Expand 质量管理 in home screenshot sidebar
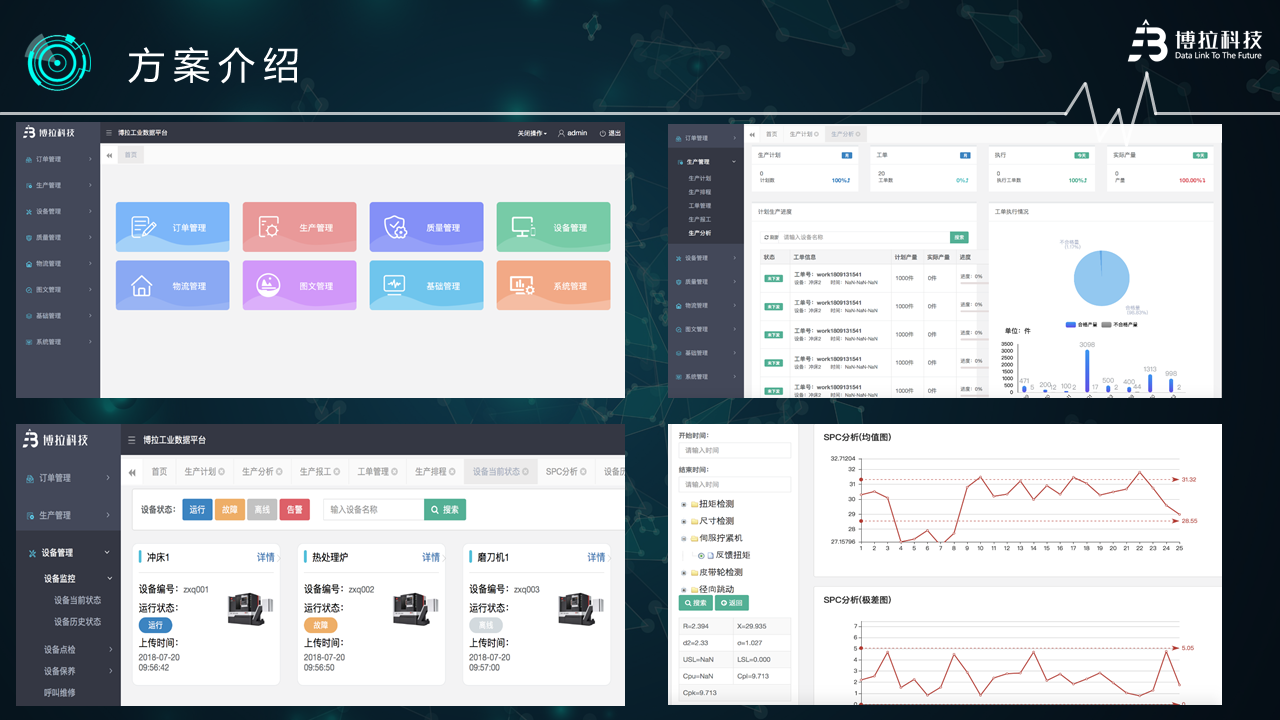Image resolution: width=1280 pixels, height=720 pixels. (58, 237)
